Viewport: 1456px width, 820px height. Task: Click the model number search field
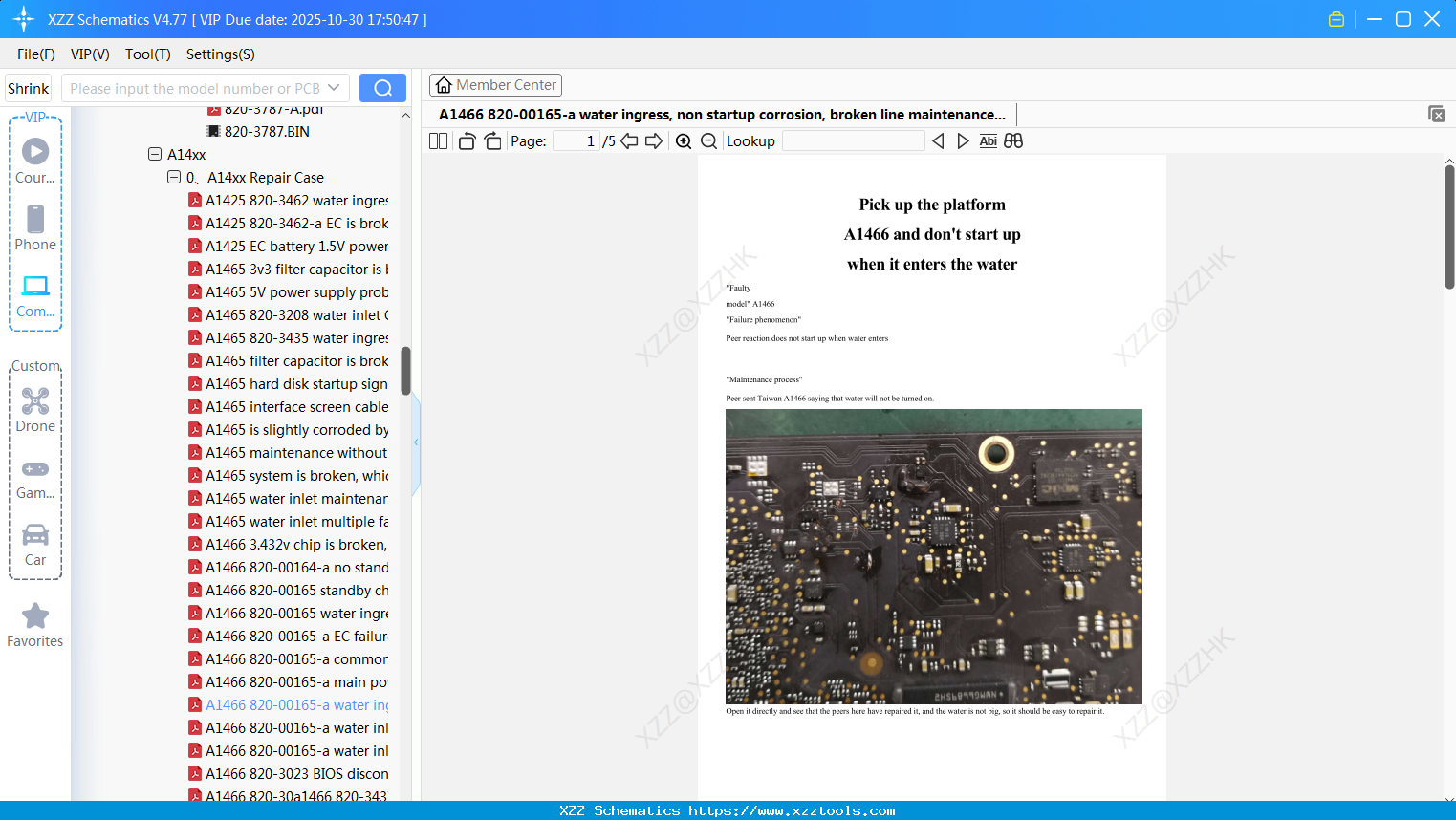(x=194, y=88)
